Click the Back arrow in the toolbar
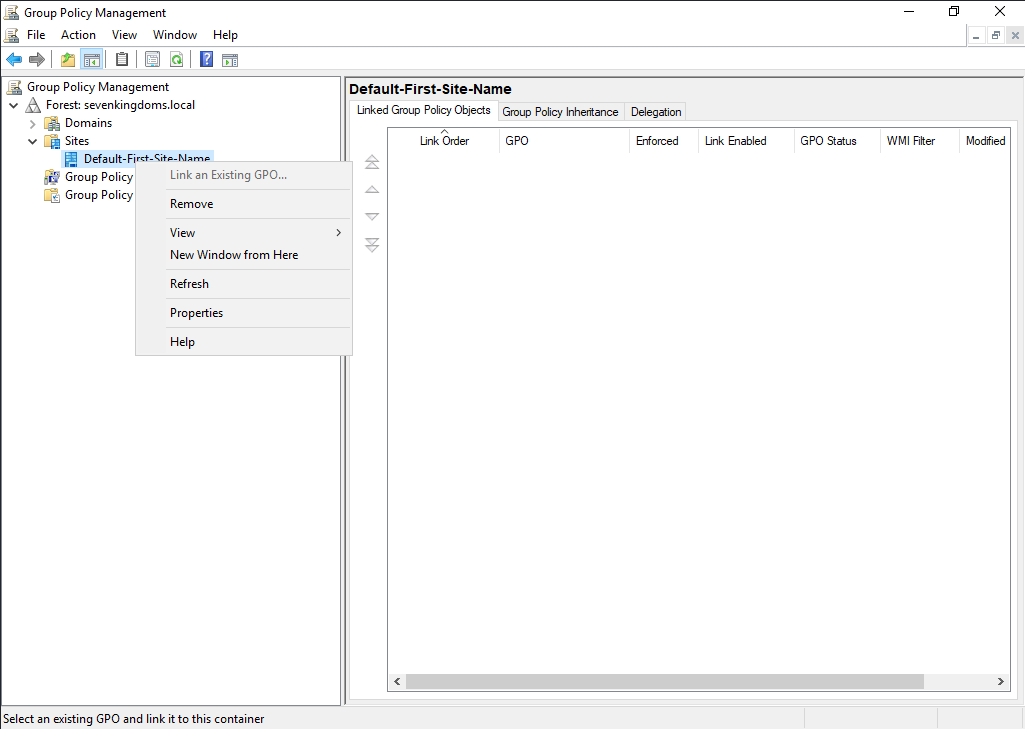Image resolution: width=1025 pixels, height=729 pixels. [14, 59]
